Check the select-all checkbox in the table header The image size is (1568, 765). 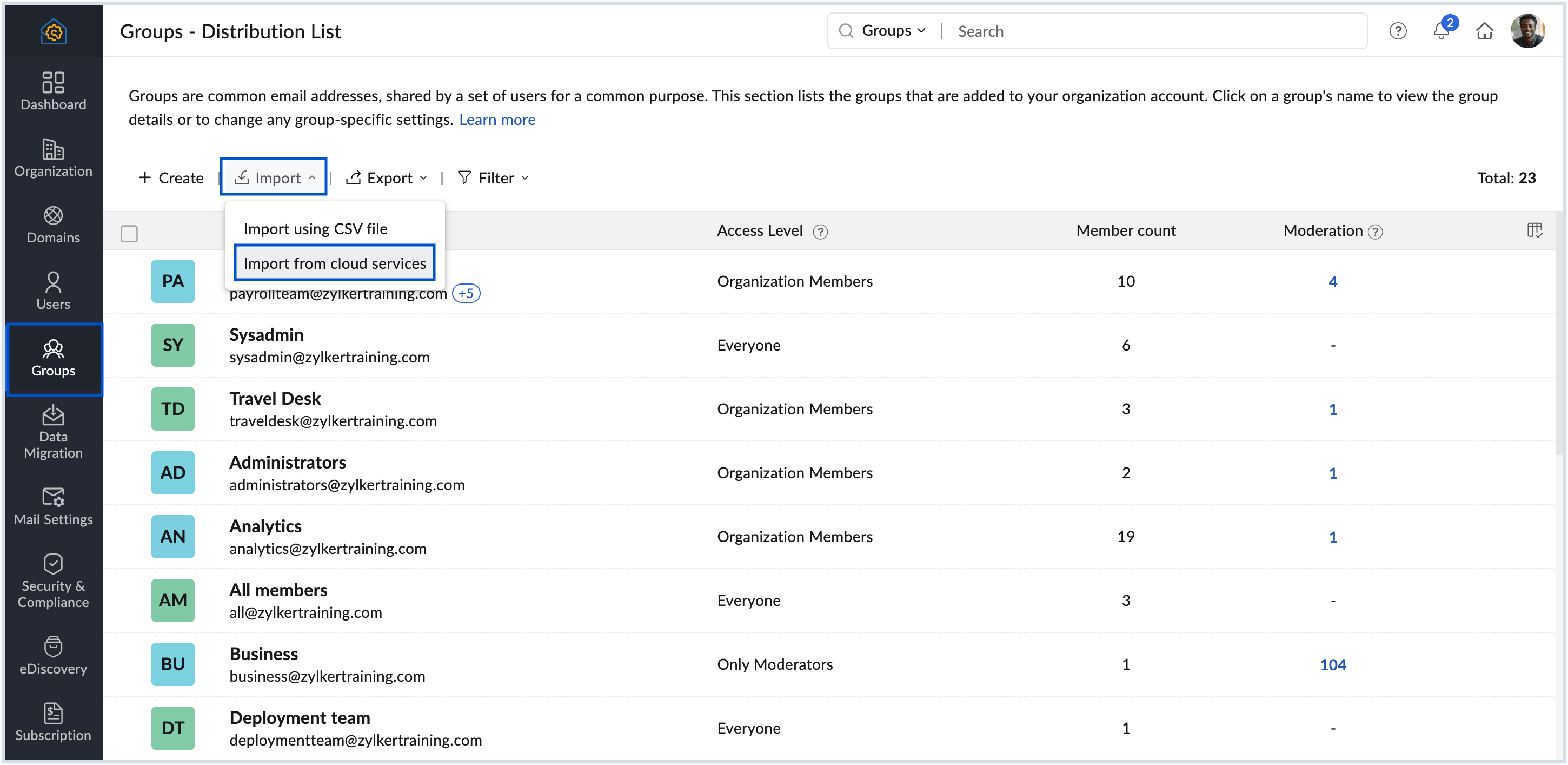[x=129, y=233]
